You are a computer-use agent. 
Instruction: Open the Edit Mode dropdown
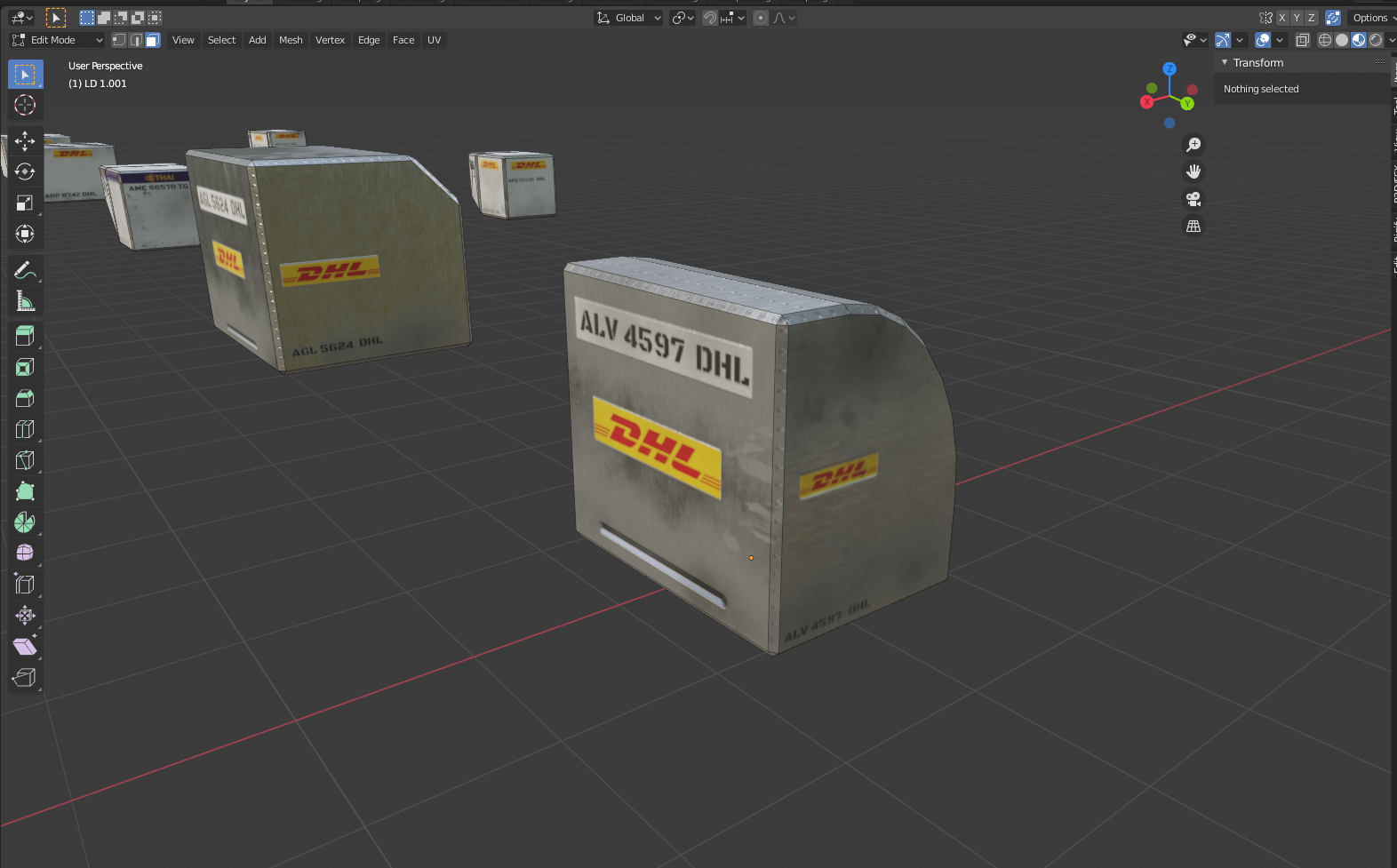(x=58, y=40)
